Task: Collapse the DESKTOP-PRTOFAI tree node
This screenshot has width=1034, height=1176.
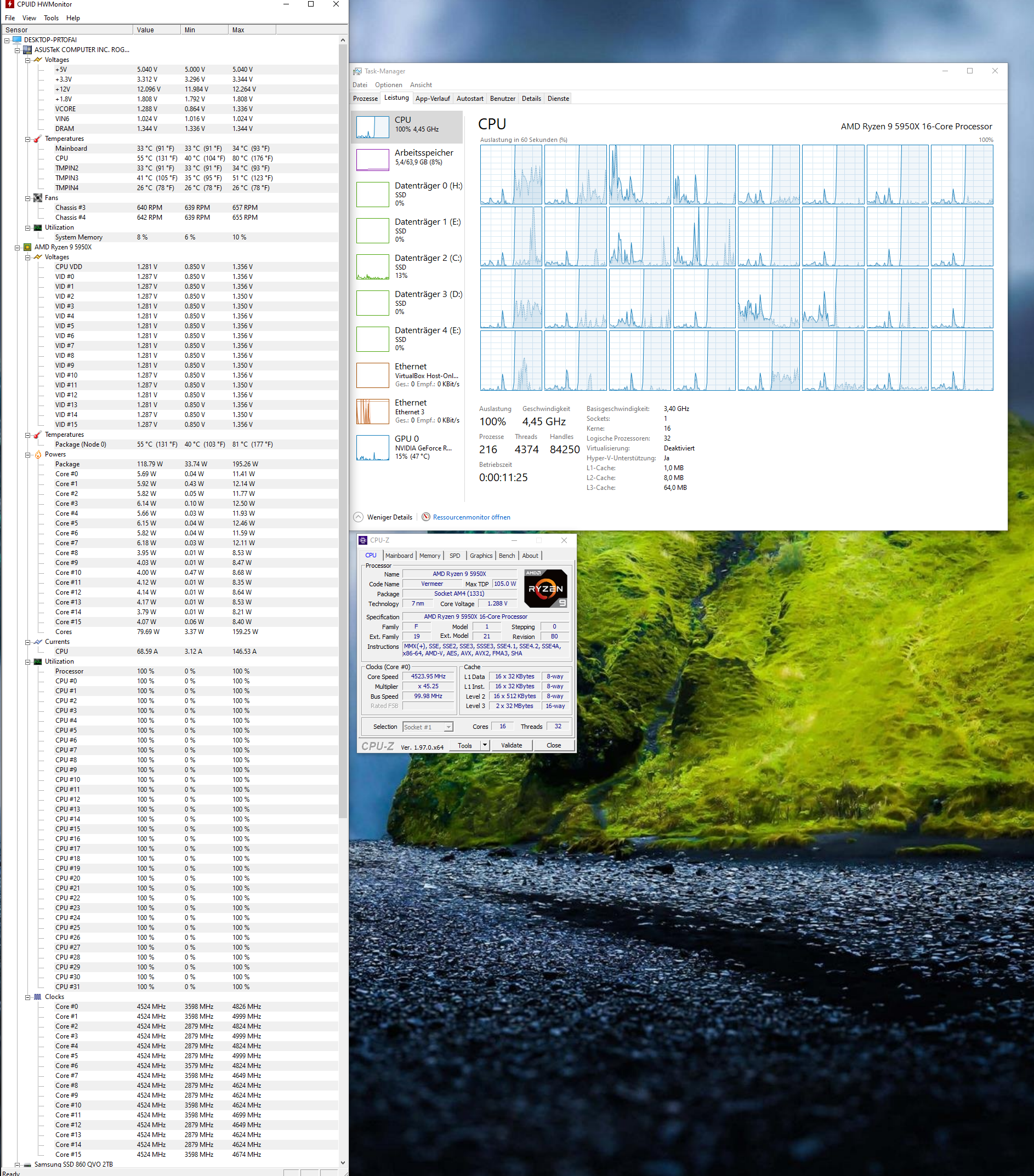Action: (7, 40)
